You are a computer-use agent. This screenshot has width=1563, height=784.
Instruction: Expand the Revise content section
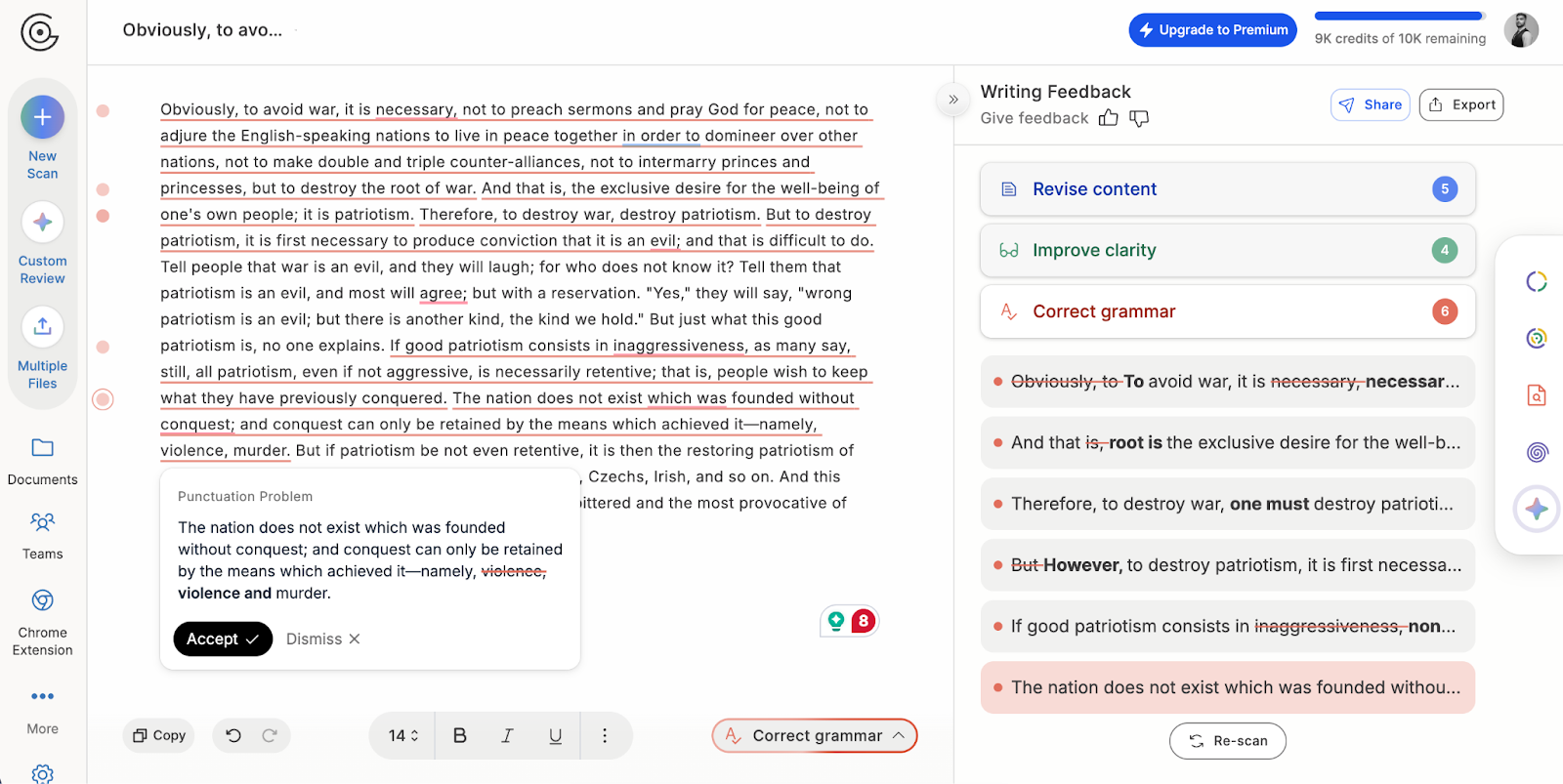point(1228,189)
